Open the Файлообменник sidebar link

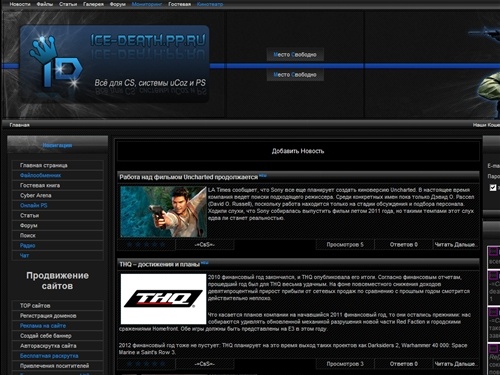pos(58,175)
